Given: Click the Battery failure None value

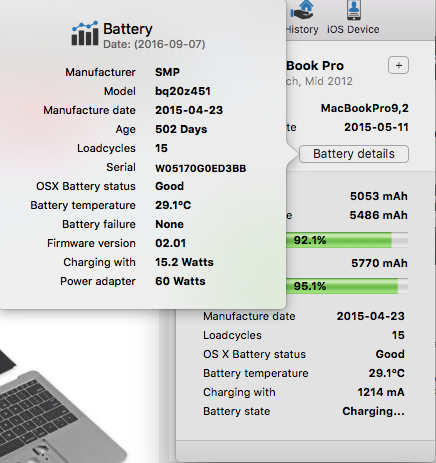Looking at the screenshot, I should click(169, 224).
